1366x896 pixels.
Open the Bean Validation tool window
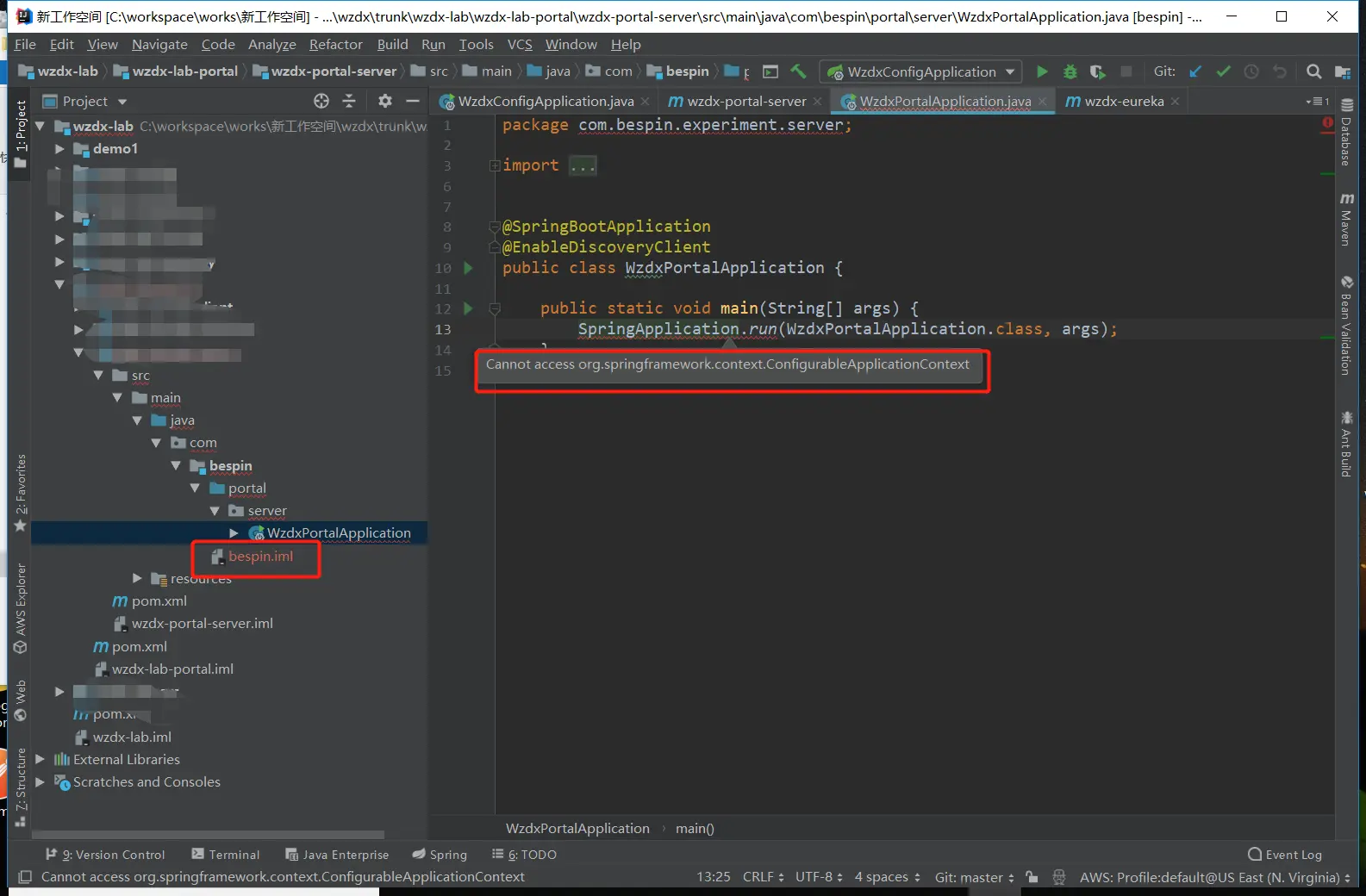coord(1346,325)
